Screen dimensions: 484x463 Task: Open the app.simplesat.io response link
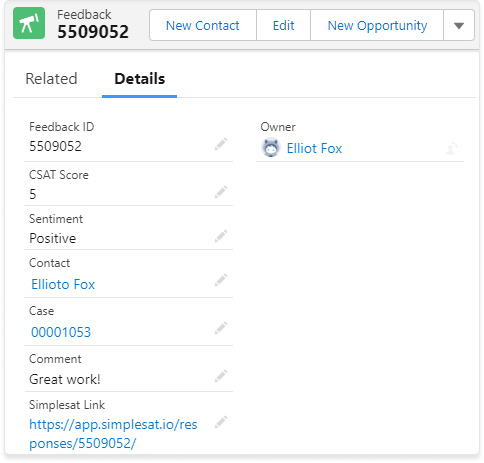point(113,434)
